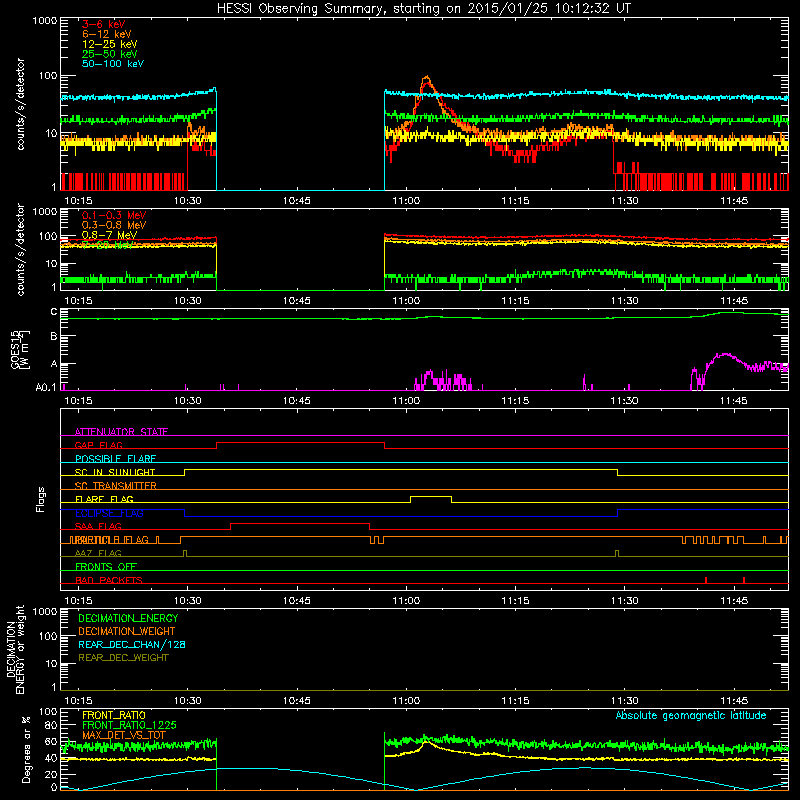Select the cyan 50-100 keV legend label
The width and height of the screenshot is (800, 800).
(x=113, y=64)
